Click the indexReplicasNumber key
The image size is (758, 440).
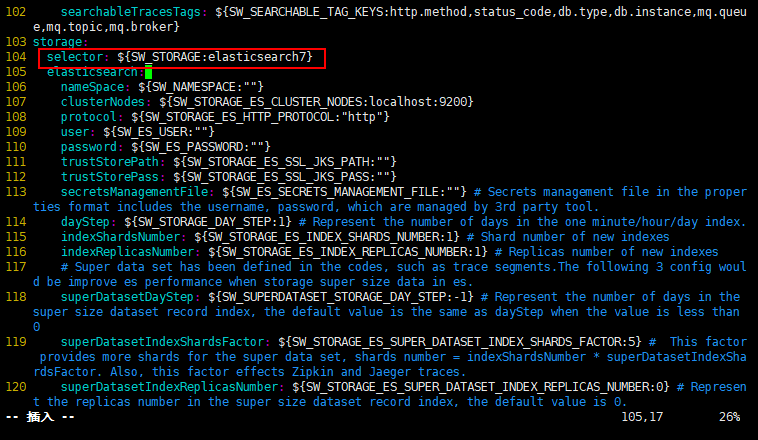coord(128,252)
